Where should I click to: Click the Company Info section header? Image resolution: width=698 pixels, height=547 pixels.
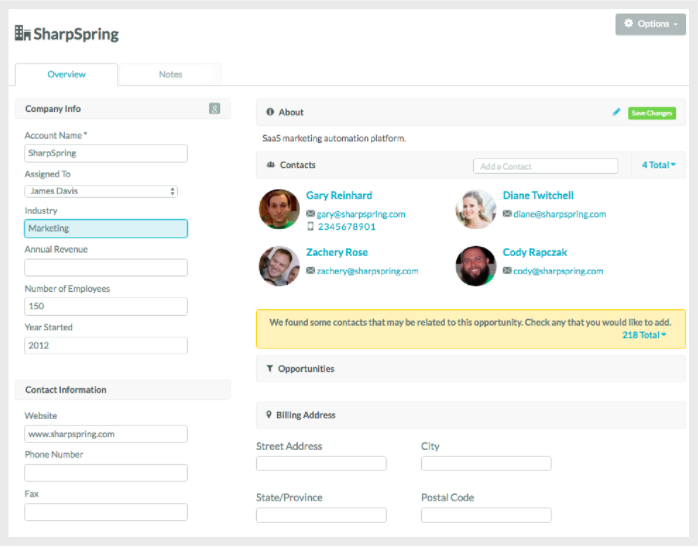coord(123,109)
